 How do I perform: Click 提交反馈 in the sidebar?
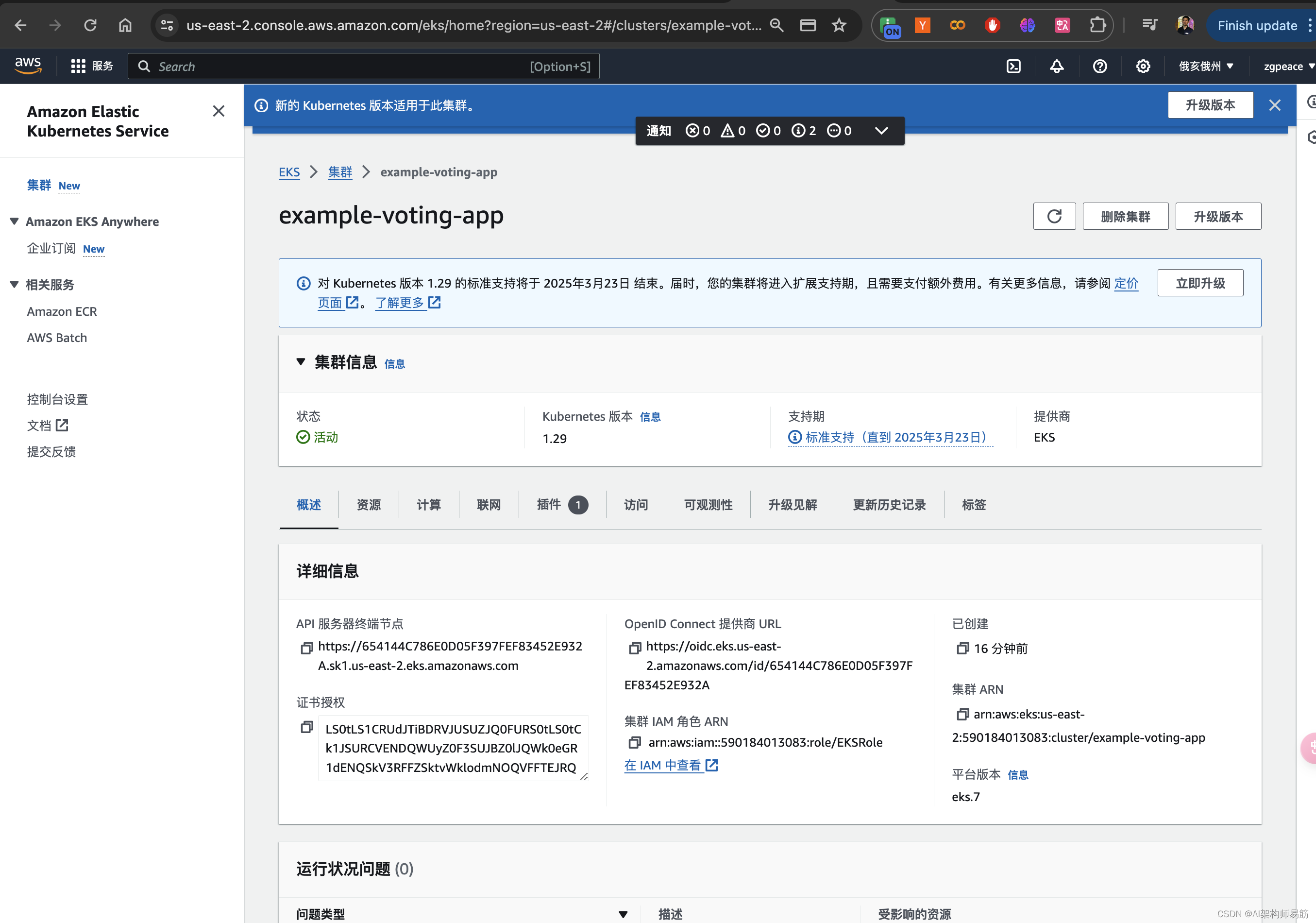(51, 452)
